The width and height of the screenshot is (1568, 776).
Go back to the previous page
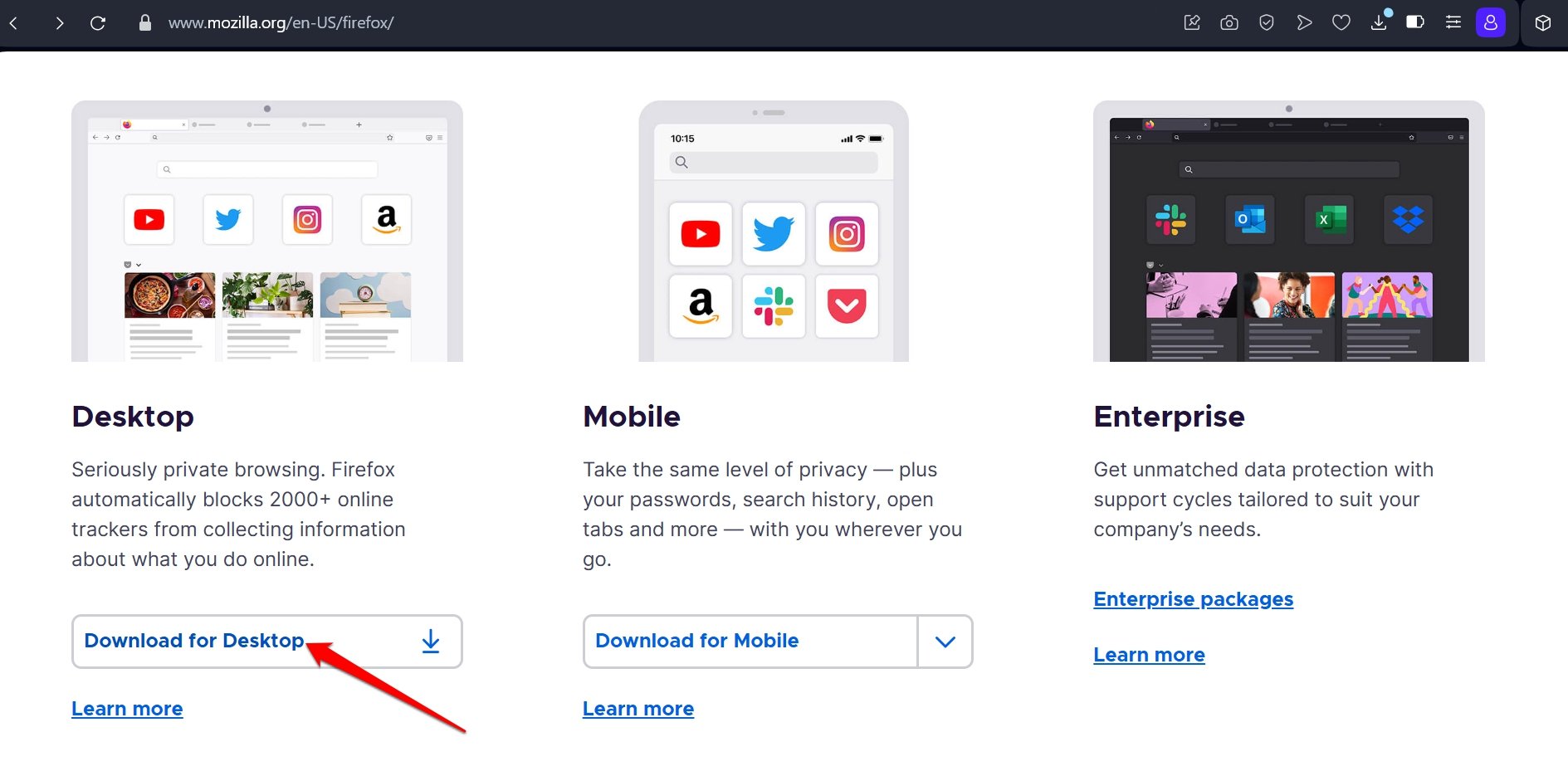click(14, 23)
